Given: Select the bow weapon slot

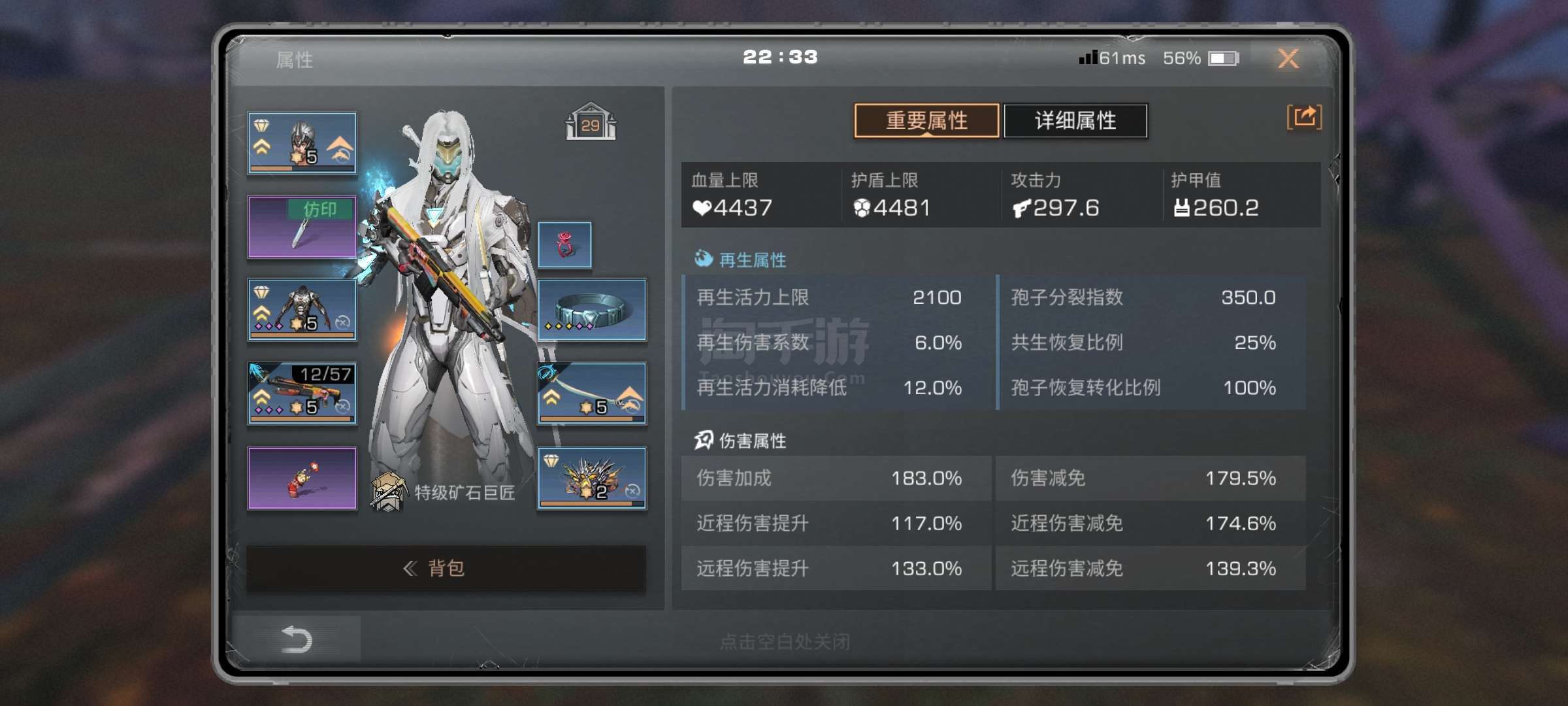Looking at the screenshot, I should coord(592,394).
